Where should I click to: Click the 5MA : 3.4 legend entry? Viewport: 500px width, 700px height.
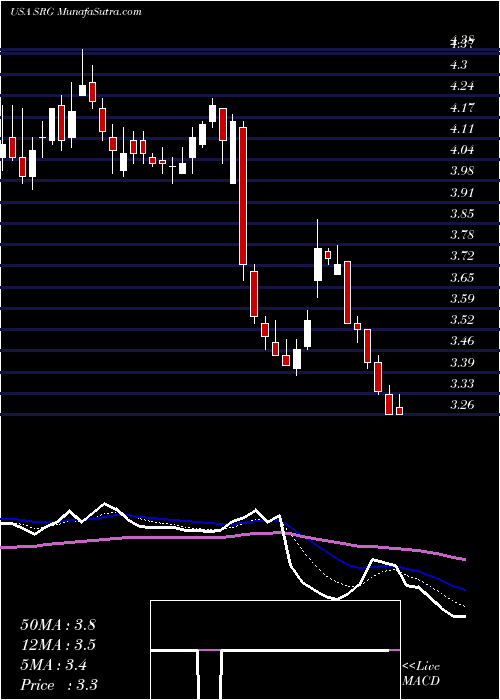pos(54,665)
